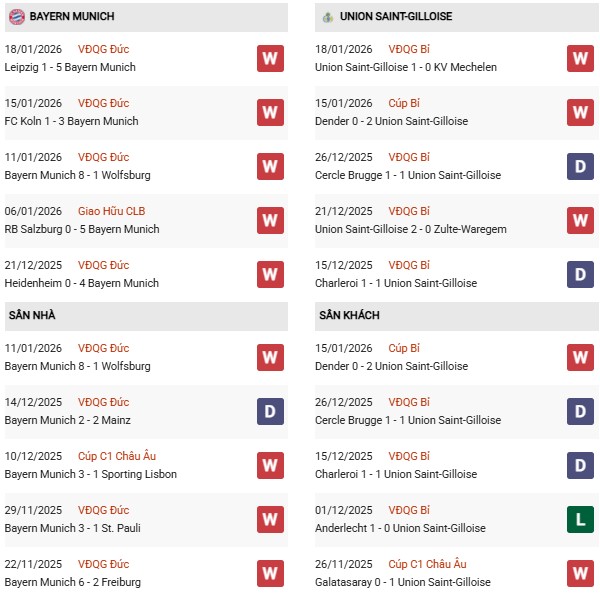Select the SÂN NHÀ section header
600x593 pixels.
(32, 316)
